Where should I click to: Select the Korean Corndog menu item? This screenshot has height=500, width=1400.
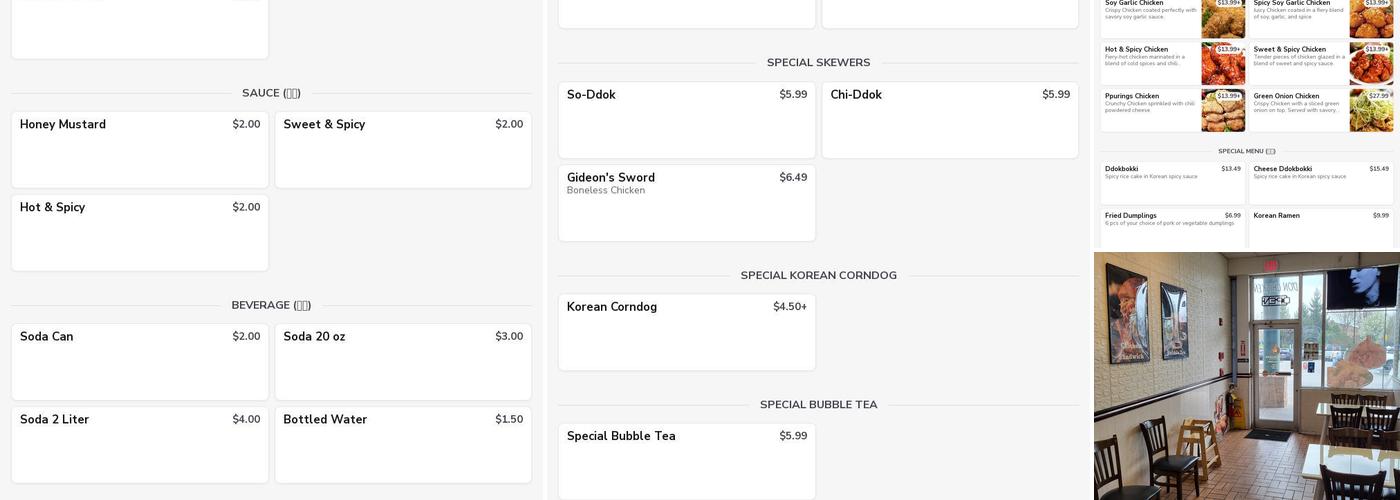[x=686, y=332]
